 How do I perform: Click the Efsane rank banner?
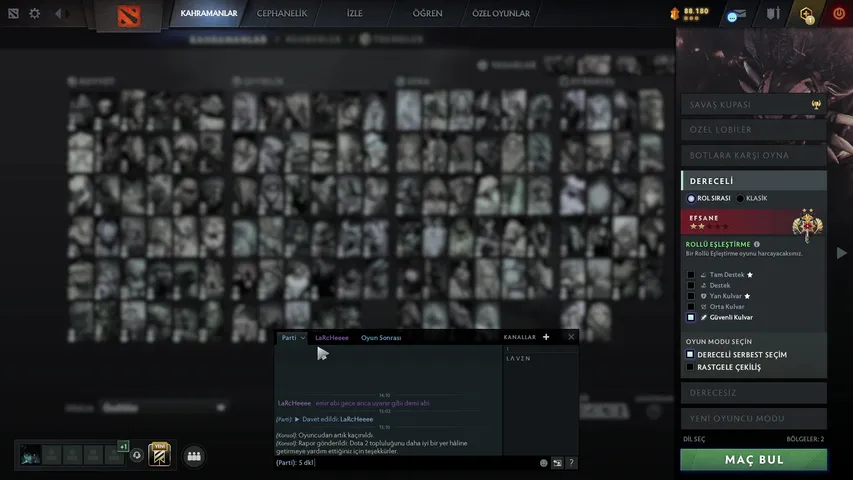(753, 222)
